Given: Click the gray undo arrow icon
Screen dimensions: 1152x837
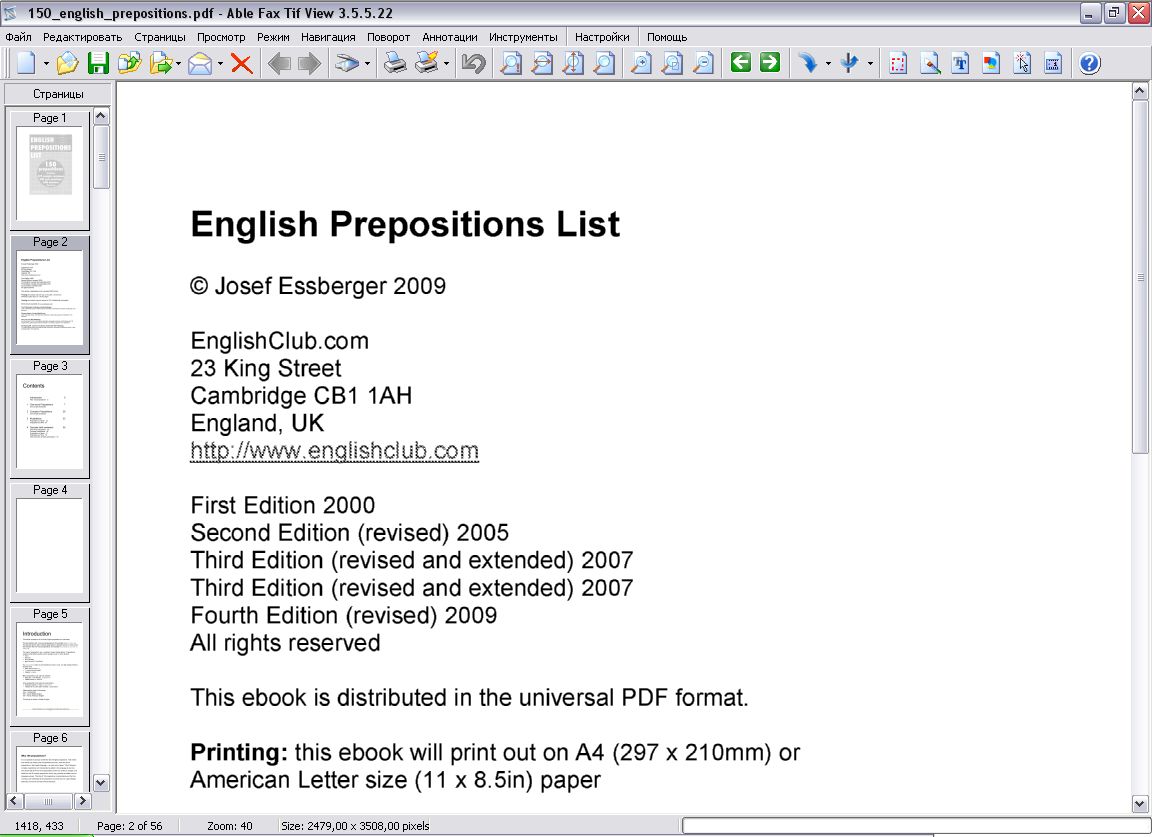Looking at the screenshot, I should pos(474,63).
